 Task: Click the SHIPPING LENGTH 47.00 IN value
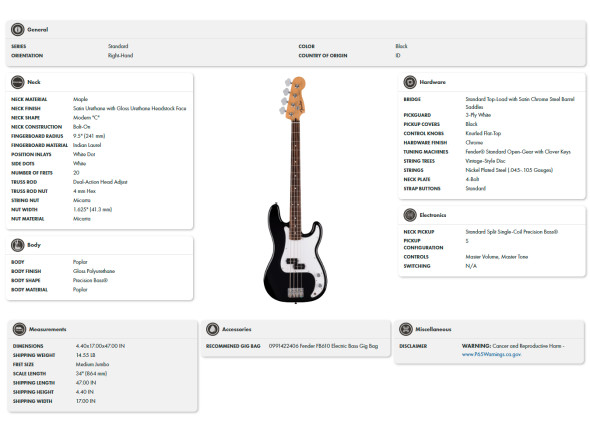click(x=86, y=382)
